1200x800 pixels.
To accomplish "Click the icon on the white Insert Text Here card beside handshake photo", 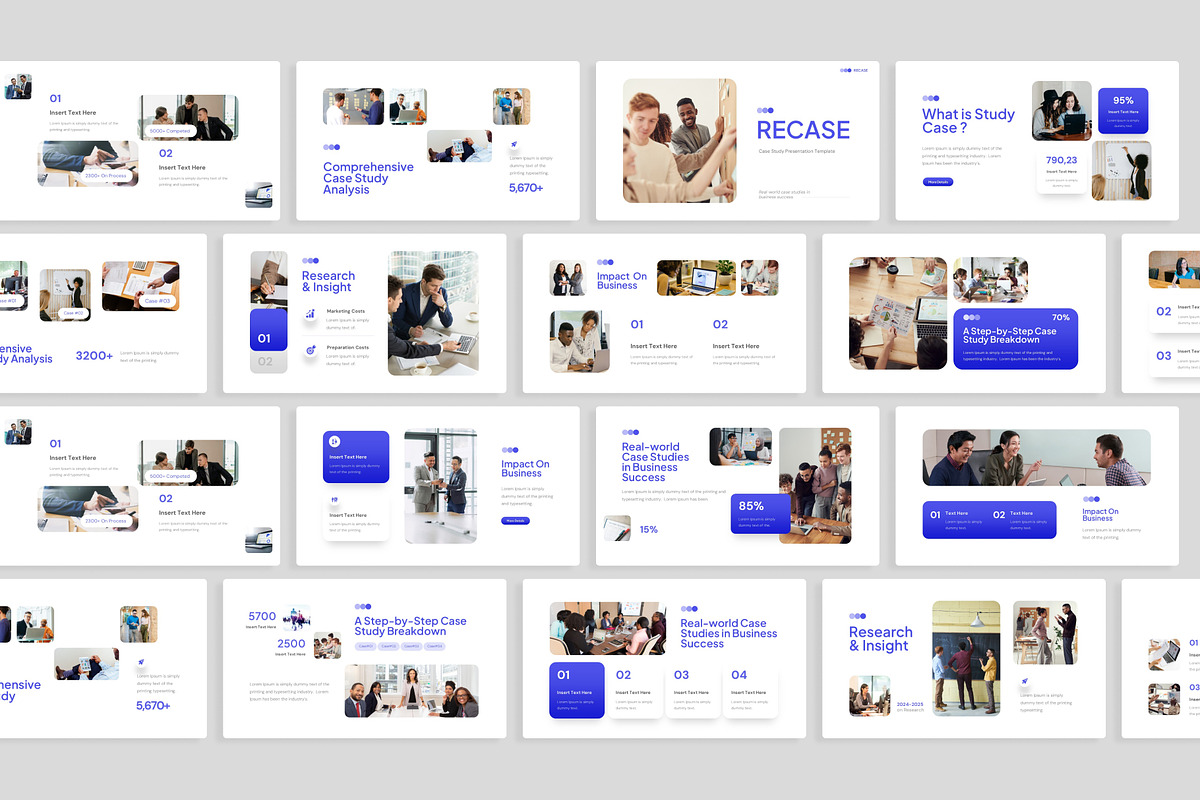I will click(334, 500).
